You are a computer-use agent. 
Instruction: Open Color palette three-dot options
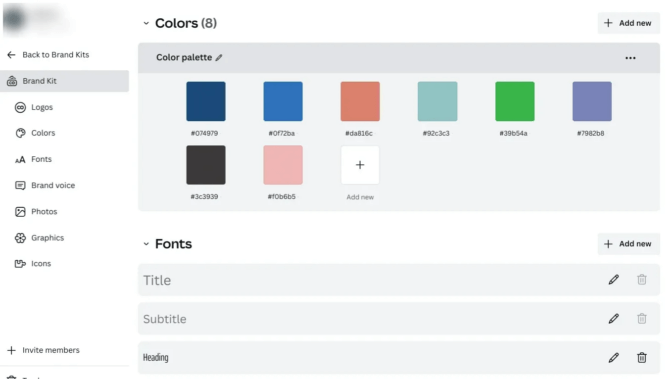(x=630, y=58)
